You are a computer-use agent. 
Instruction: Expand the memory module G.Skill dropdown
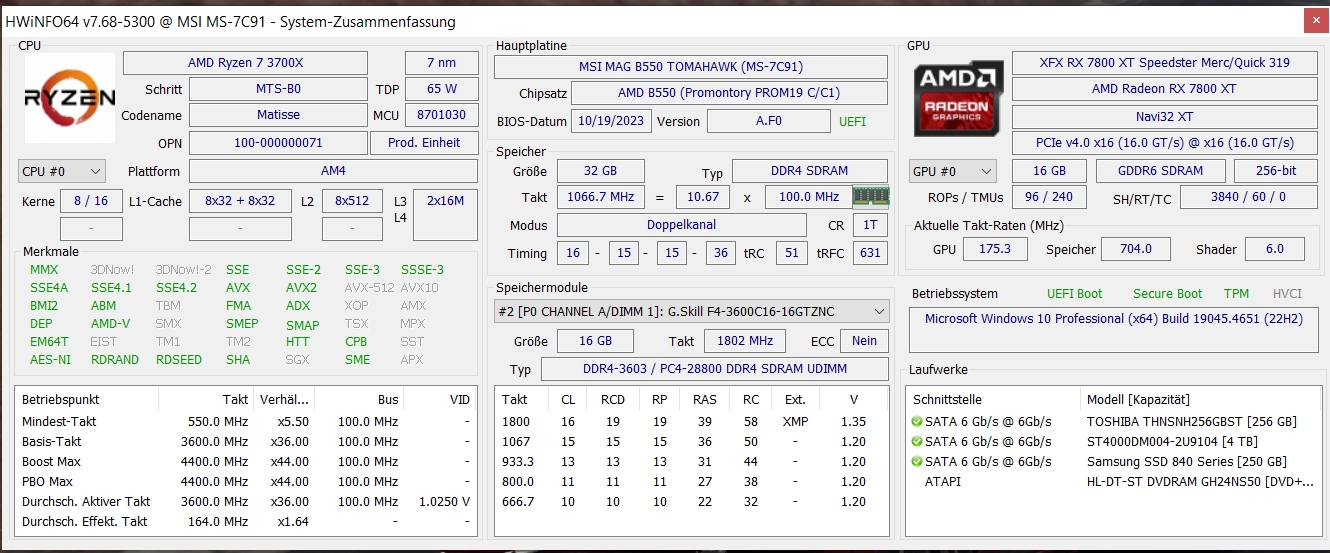691,311
